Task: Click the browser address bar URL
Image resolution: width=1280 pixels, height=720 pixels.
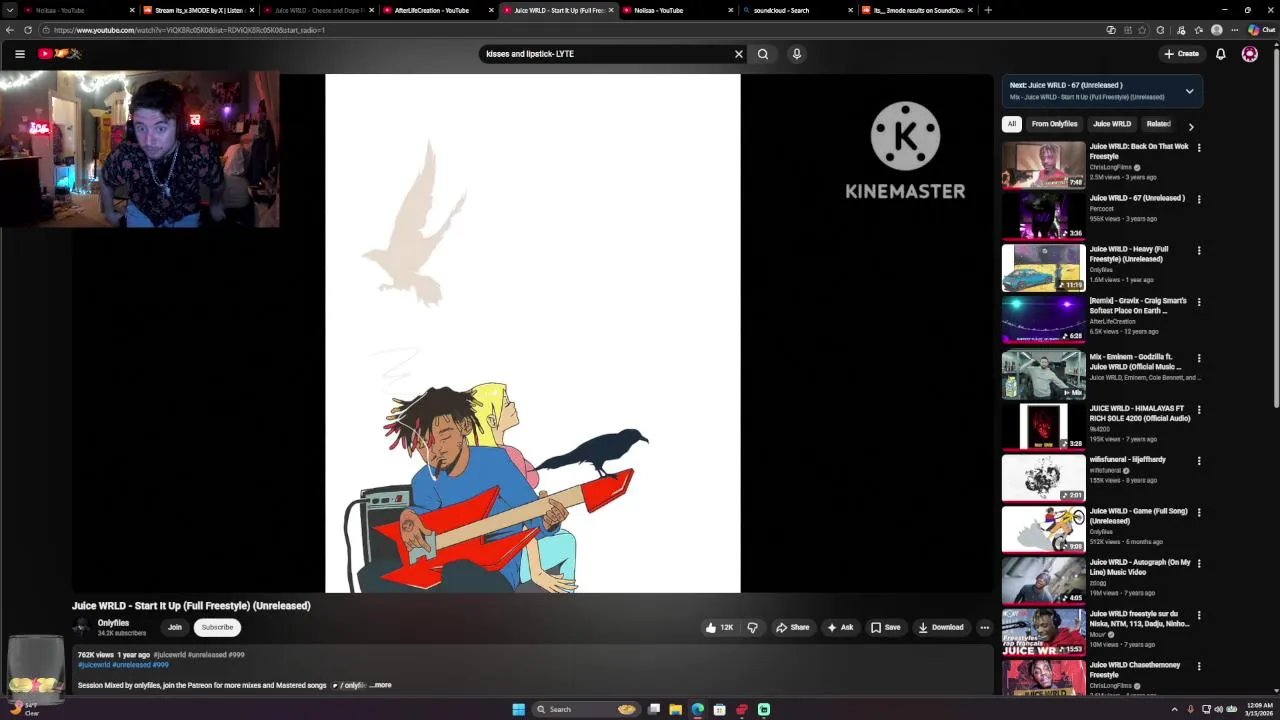Action: pos(190,30)
